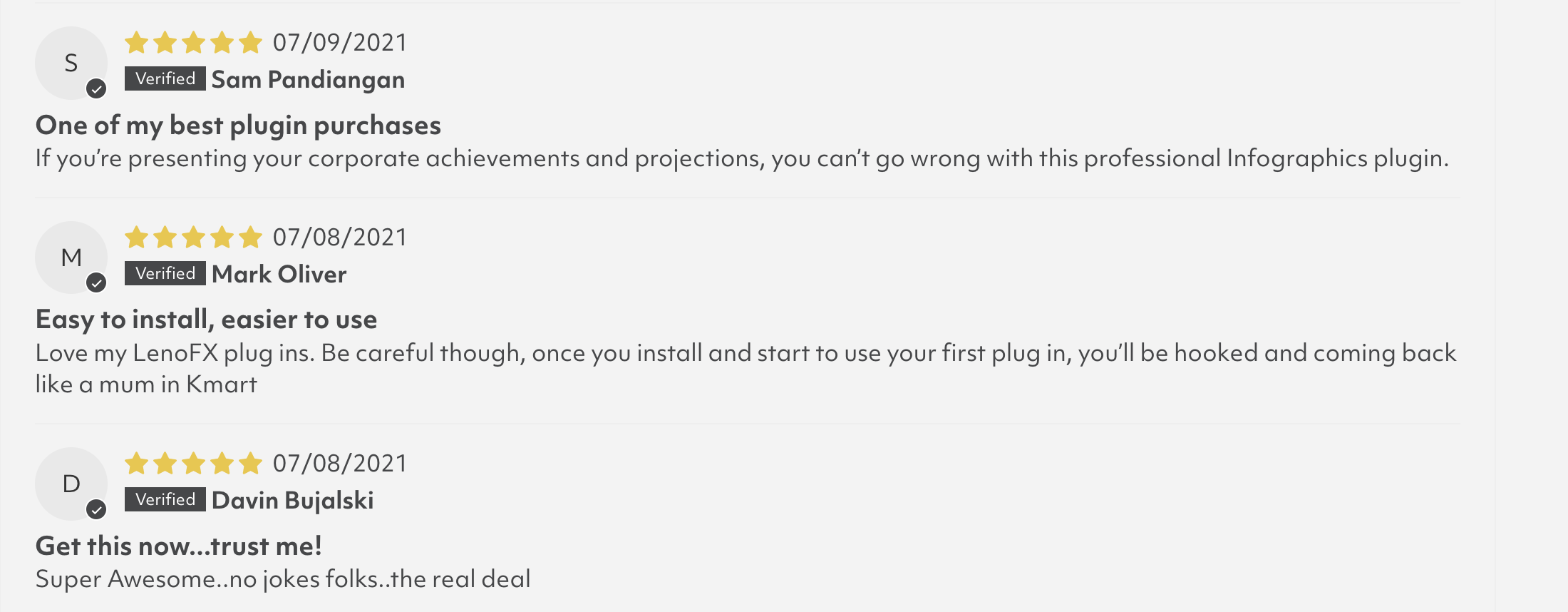Click review title 'One of my best plugin purchases'
The height and width of the screenshot is (612, 1568).
coord(238,126)
